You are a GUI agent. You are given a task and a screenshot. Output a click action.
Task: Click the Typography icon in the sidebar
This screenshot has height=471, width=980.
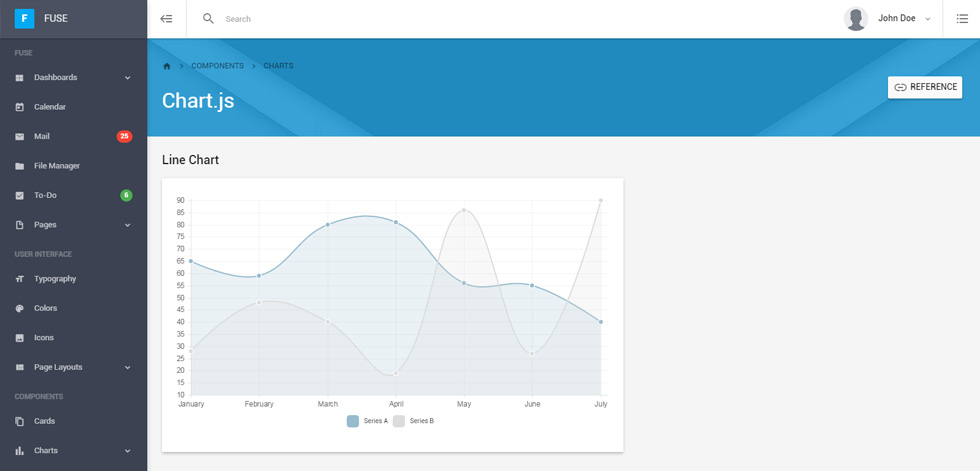19,279
